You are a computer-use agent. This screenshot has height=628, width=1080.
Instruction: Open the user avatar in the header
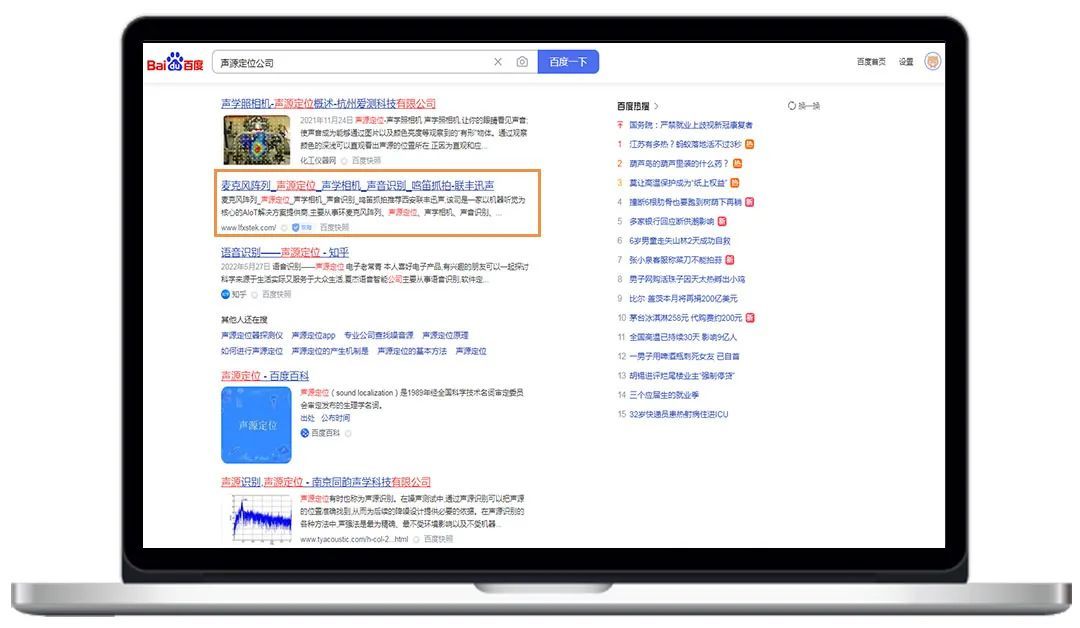click(933, 62)
